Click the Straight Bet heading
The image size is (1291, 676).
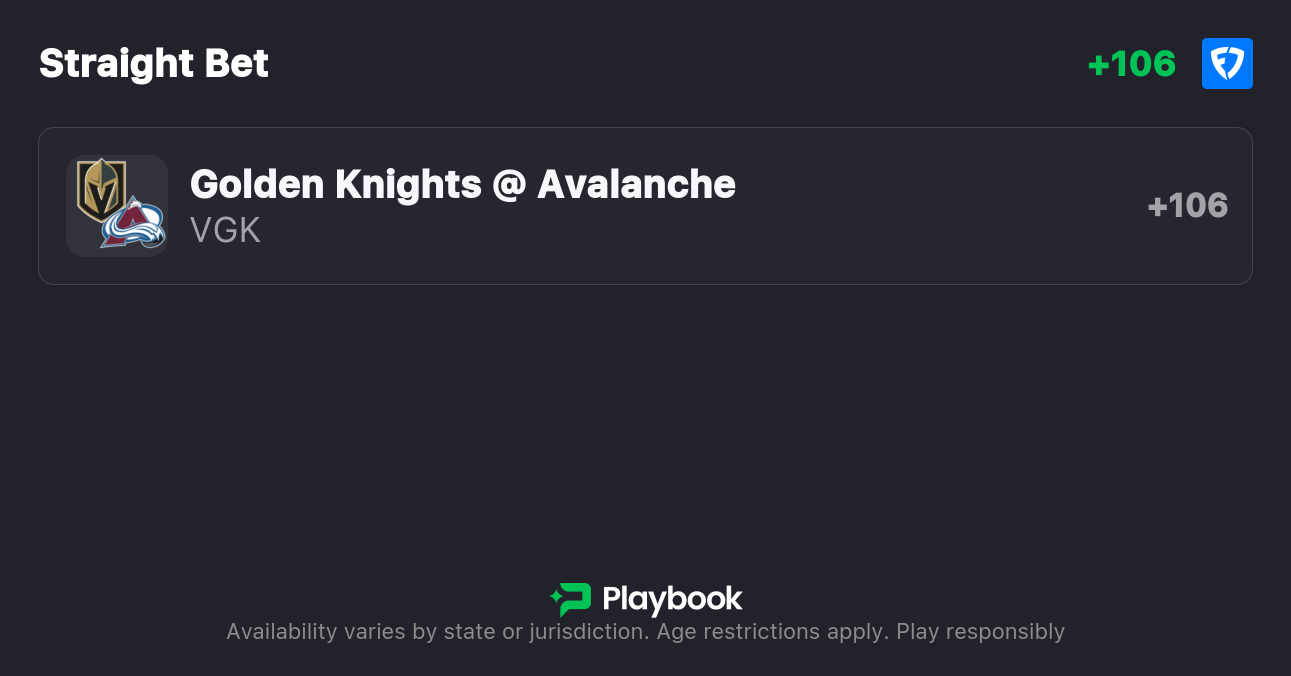(154, 64)
